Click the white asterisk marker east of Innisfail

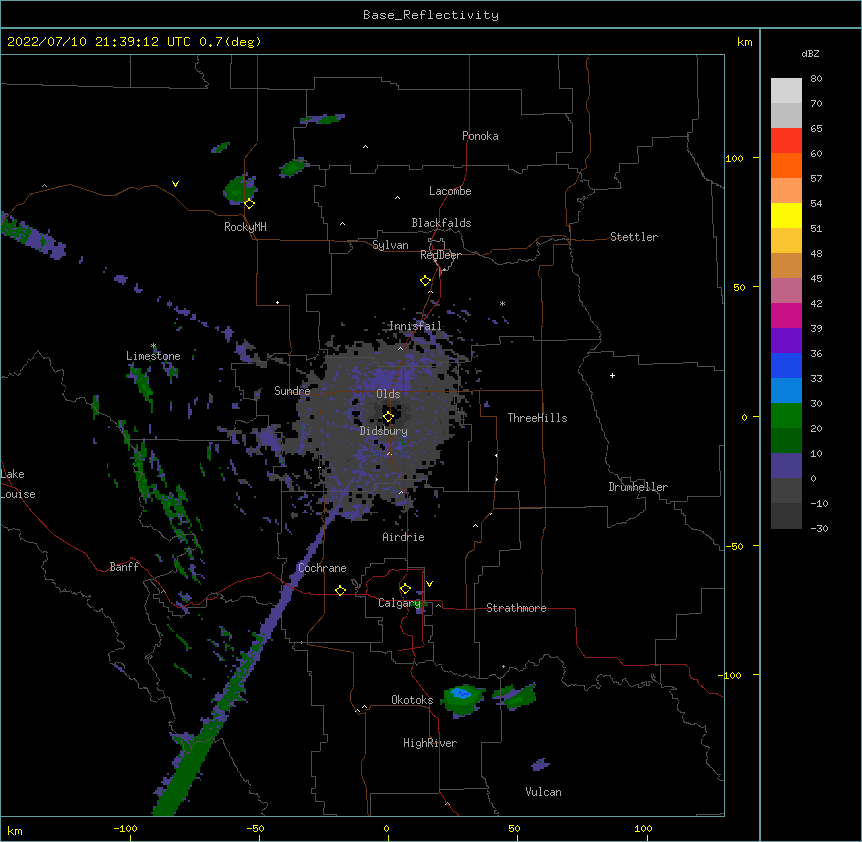(x=502, y=303)
